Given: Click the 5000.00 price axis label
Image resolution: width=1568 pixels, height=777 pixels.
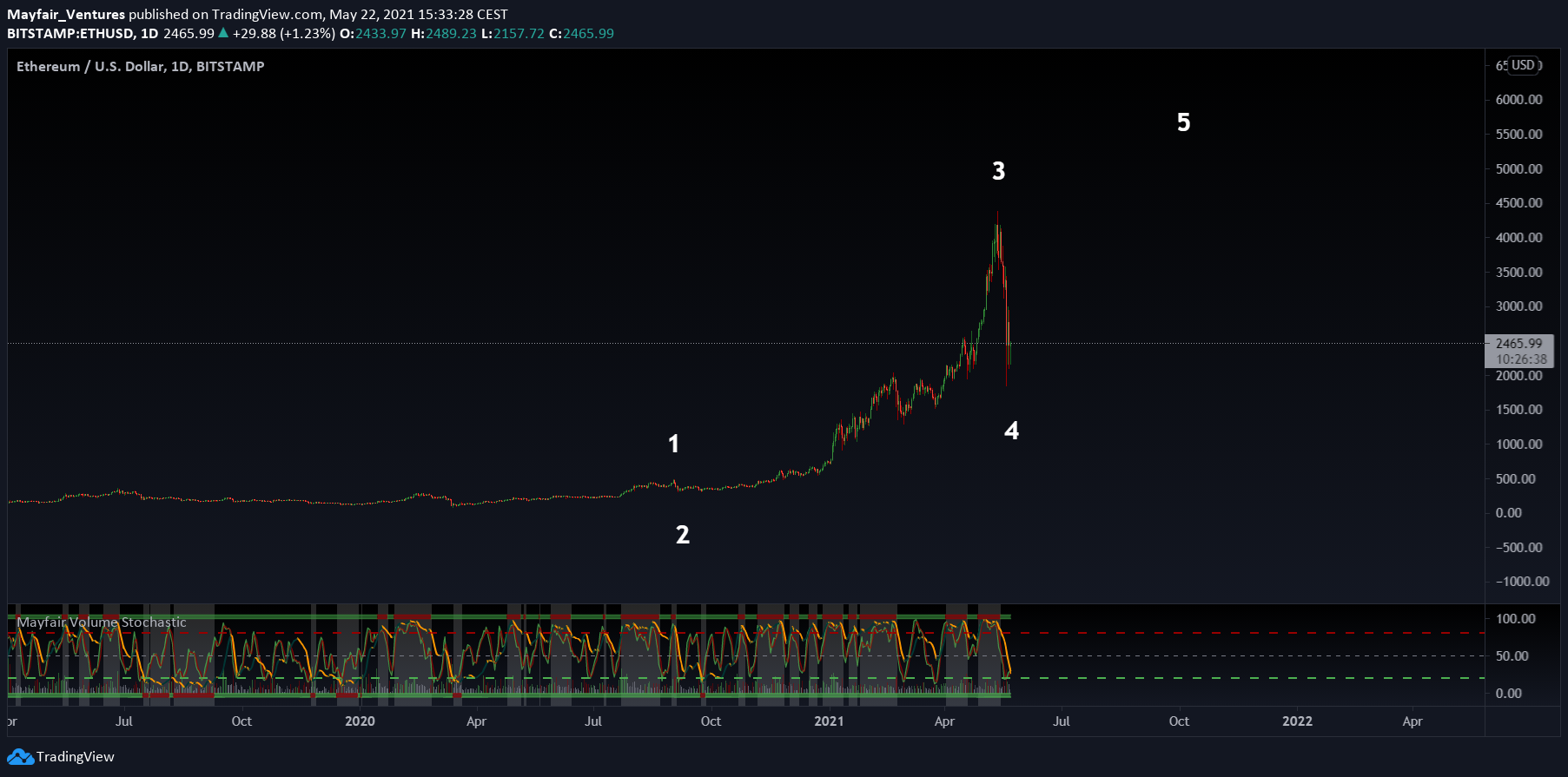Looking at the screenshot, I should click(x=1518, y=169).
